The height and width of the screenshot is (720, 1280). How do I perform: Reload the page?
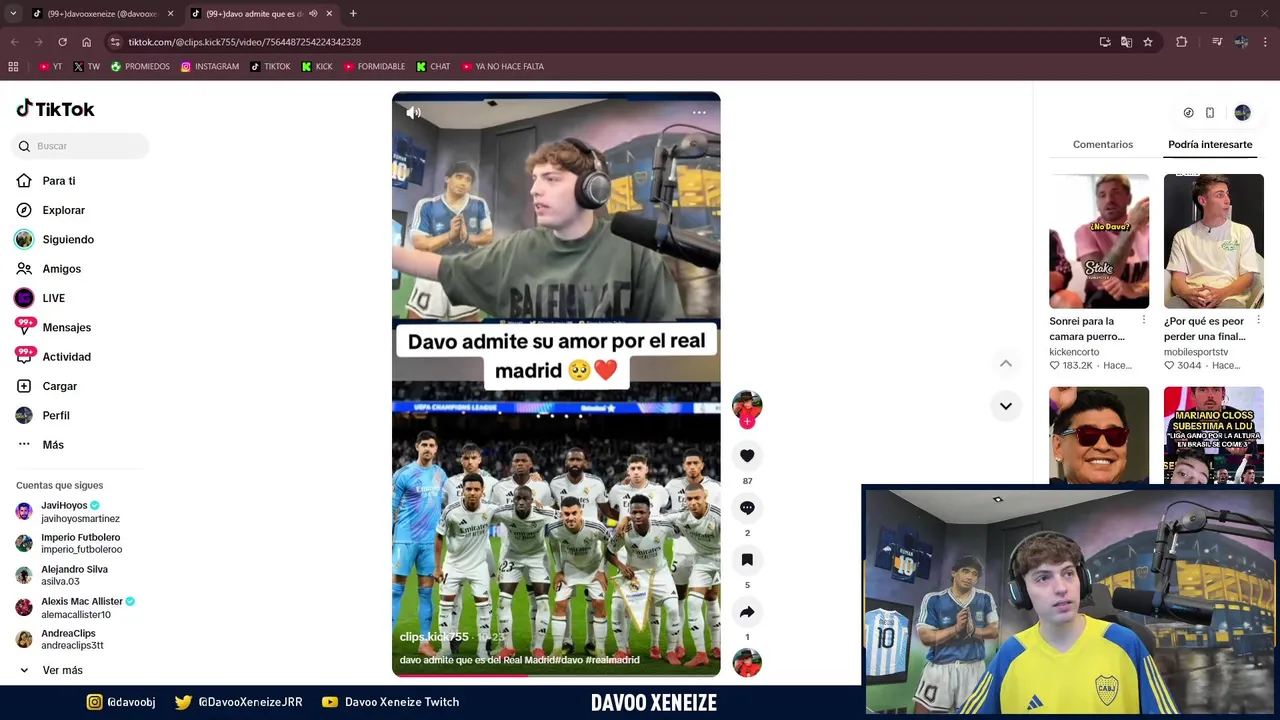(62, 42)
